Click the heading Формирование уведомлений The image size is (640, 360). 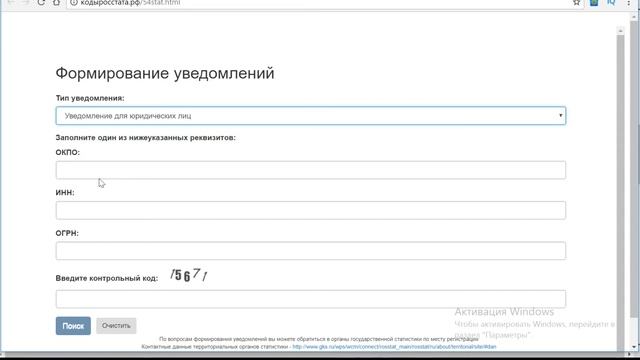(165, 73)
